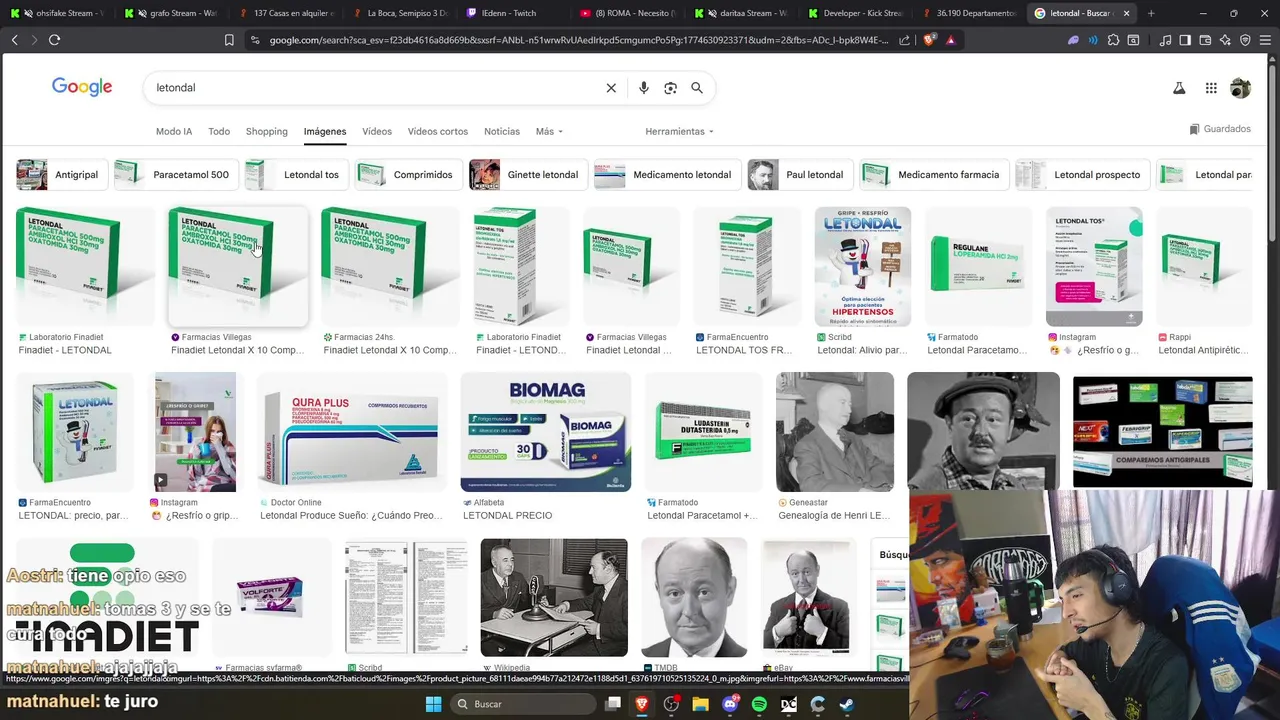Image resolution: width=1280 pixels, height=720 pixels.
Task: Open Brave Rewards triangle icon
Action: point(950,40)
